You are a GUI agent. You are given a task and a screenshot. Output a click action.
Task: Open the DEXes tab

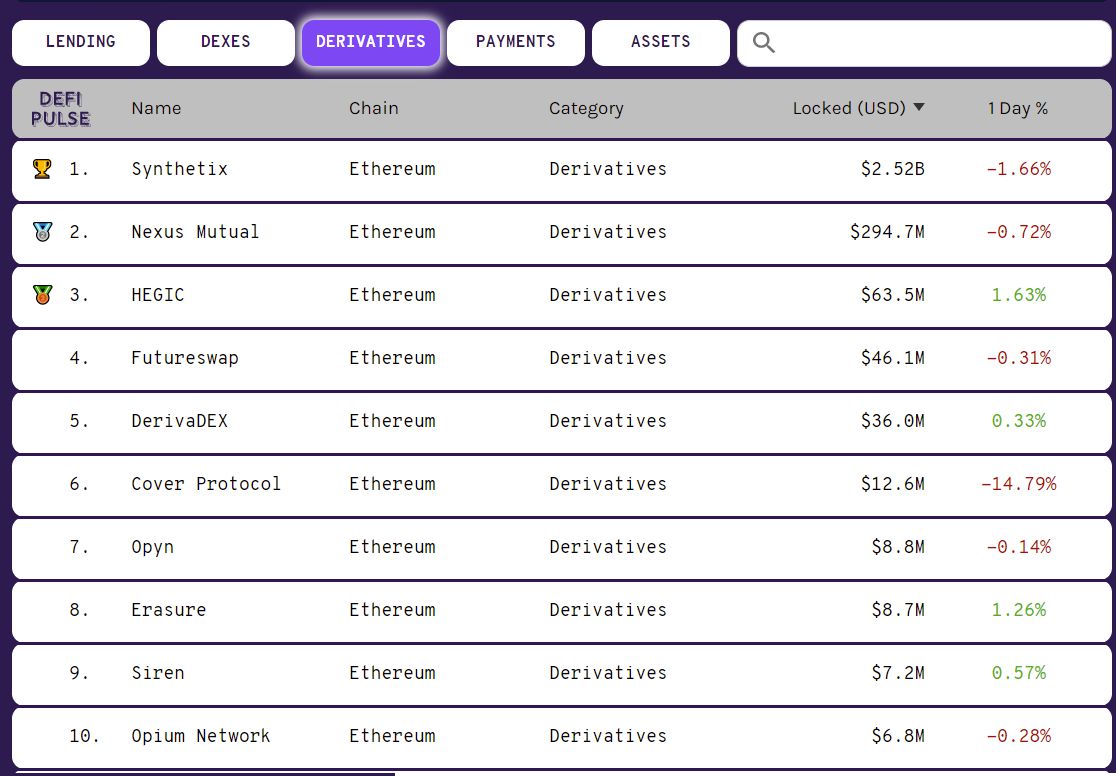(226, 42)
